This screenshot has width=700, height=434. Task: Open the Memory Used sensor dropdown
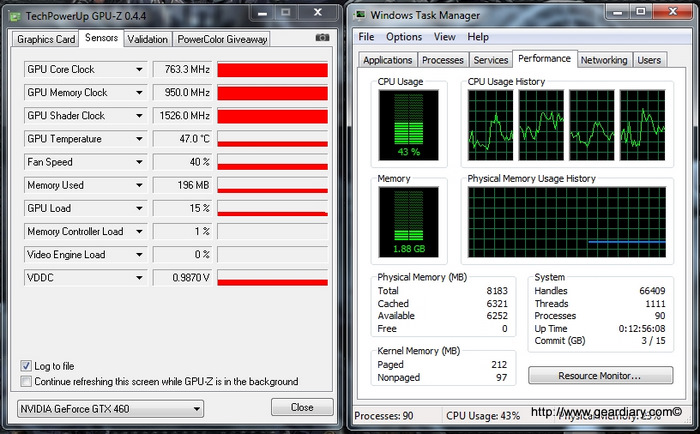[x=139, y=185]
